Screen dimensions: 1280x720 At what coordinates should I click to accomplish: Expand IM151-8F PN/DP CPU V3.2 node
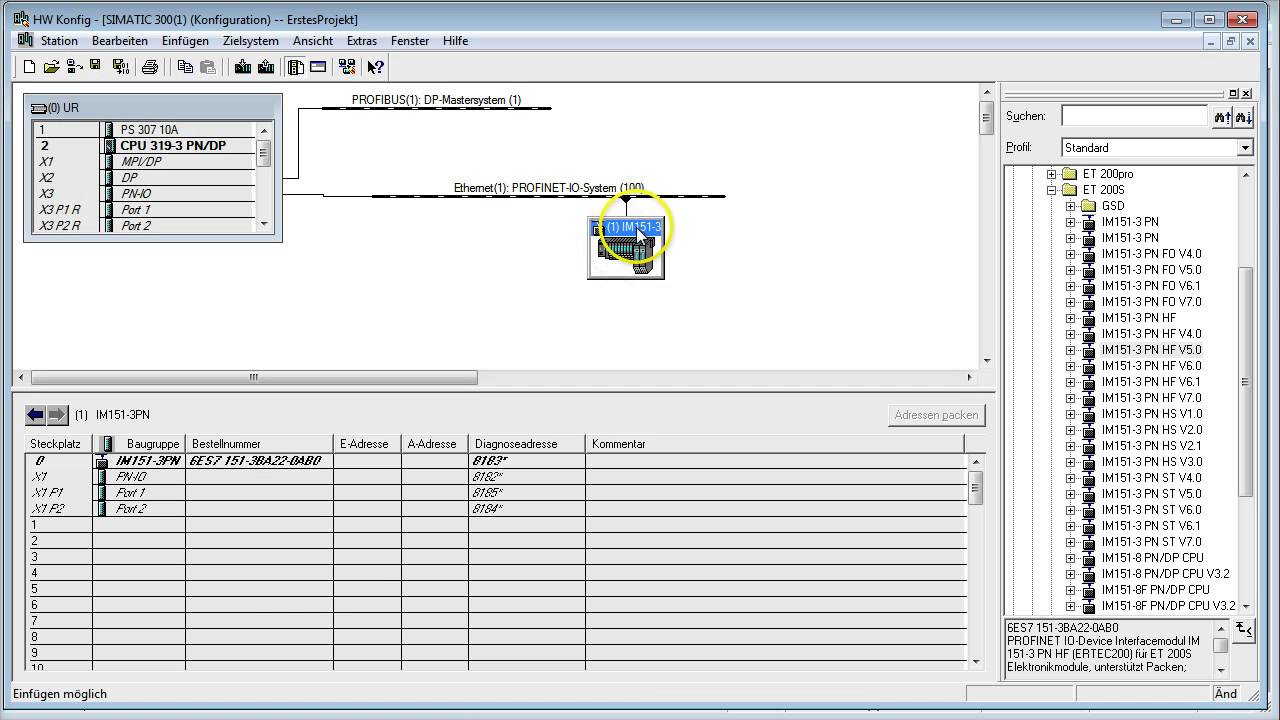point(1070,606)
